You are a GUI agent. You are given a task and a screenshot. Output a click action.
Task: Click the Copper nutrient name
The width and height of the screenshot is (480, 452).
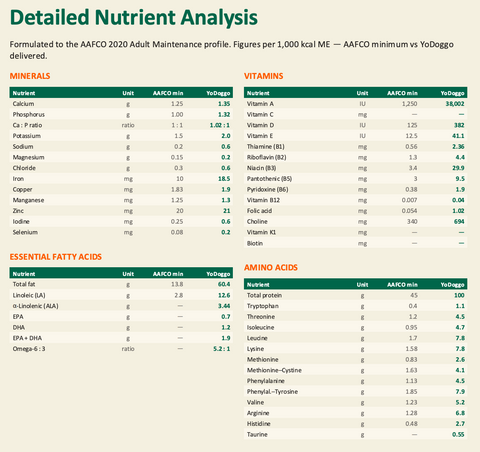click(22, 189)
